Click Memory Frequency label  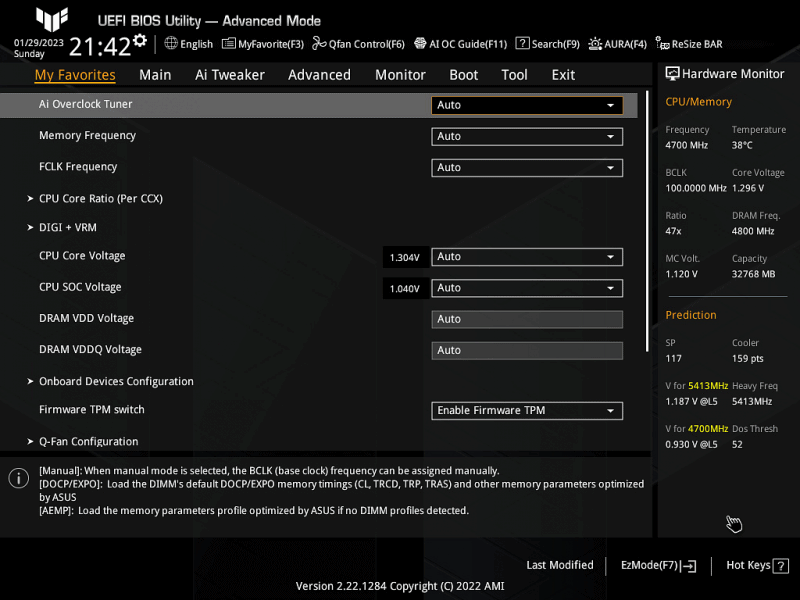click(88, 136)
